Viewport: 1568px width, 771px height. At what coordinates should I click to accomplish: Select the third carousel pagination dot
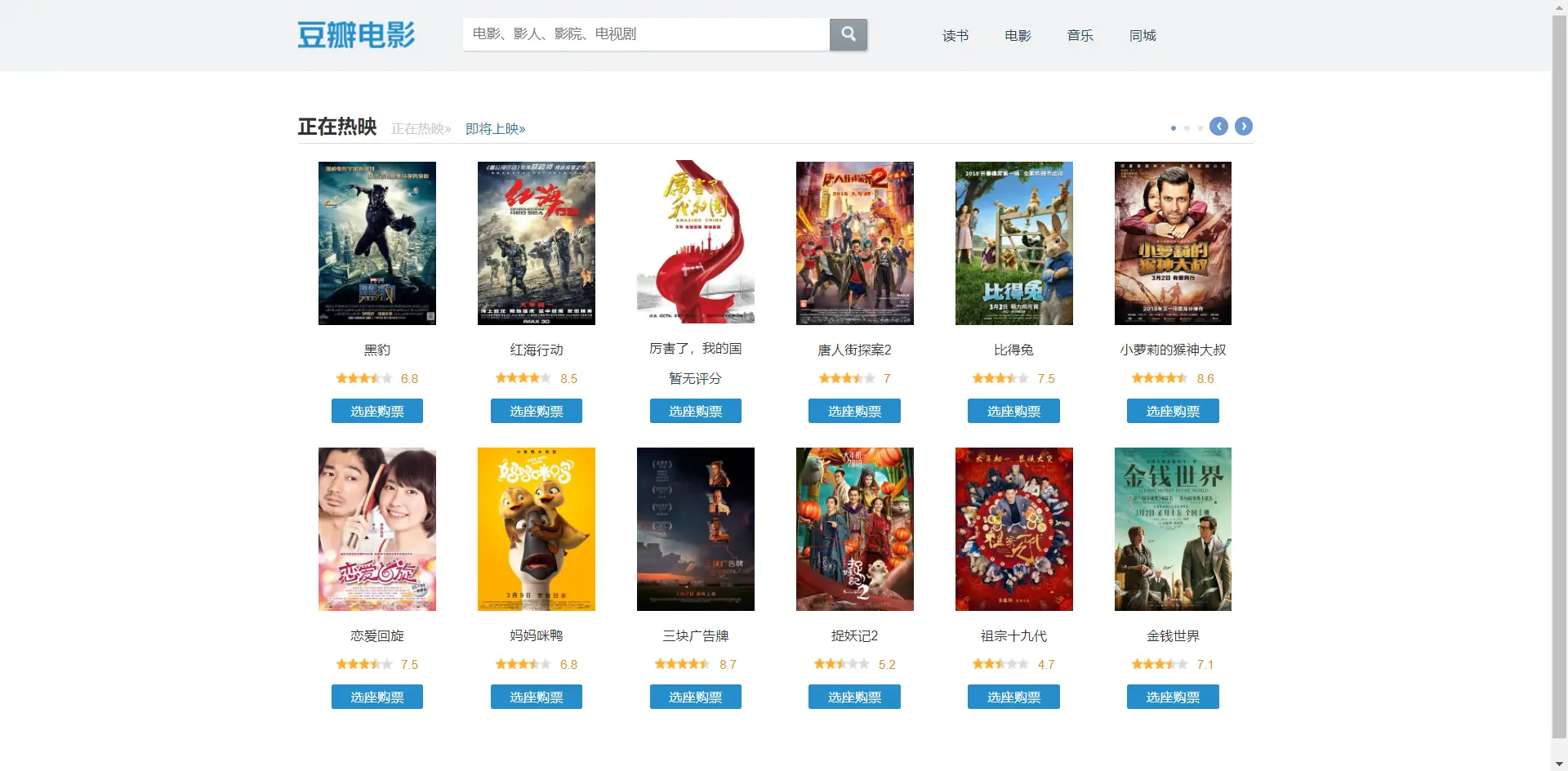point(1200,128)
